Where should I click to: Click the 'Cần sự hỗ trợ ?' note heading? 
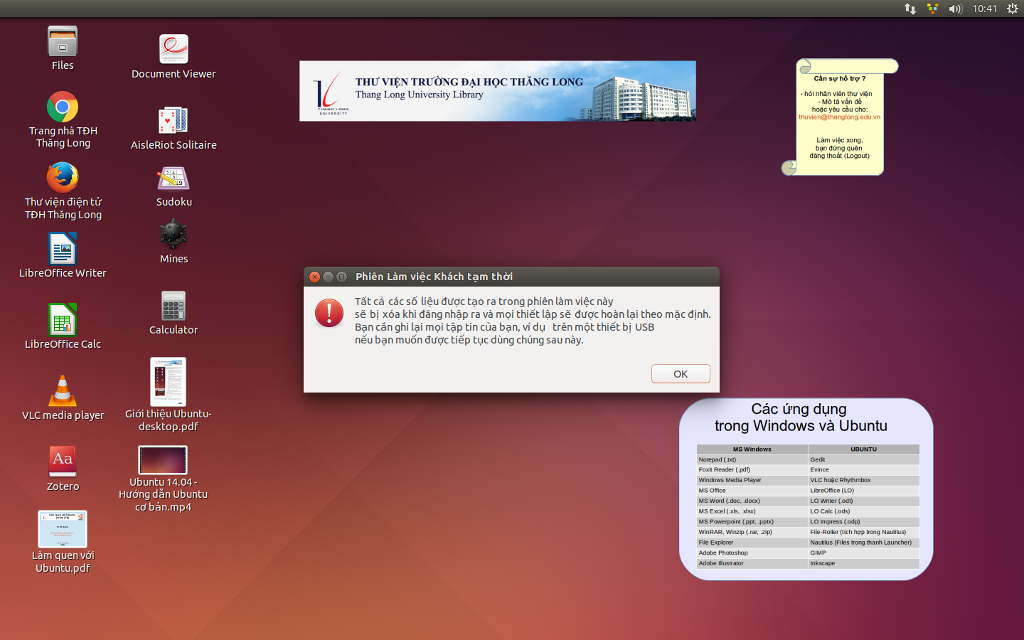click(839, 78)
